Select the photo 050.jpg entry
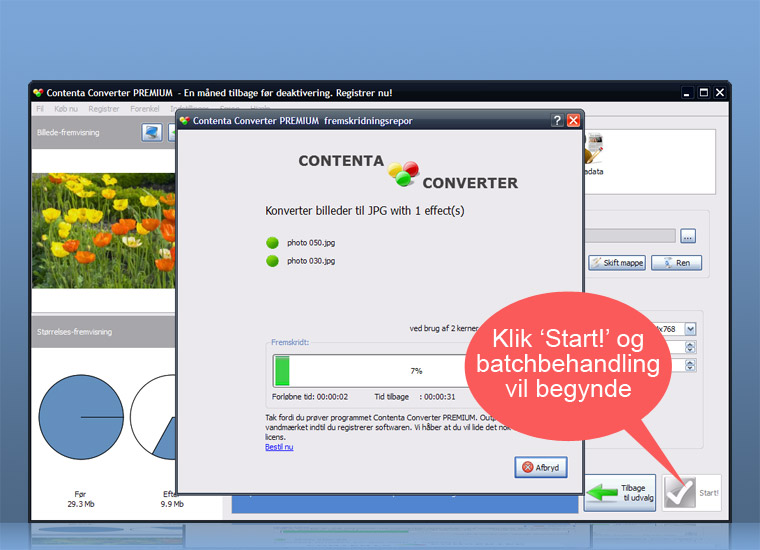The height and width of the screenshot is (550, 760). coord(311,243)
